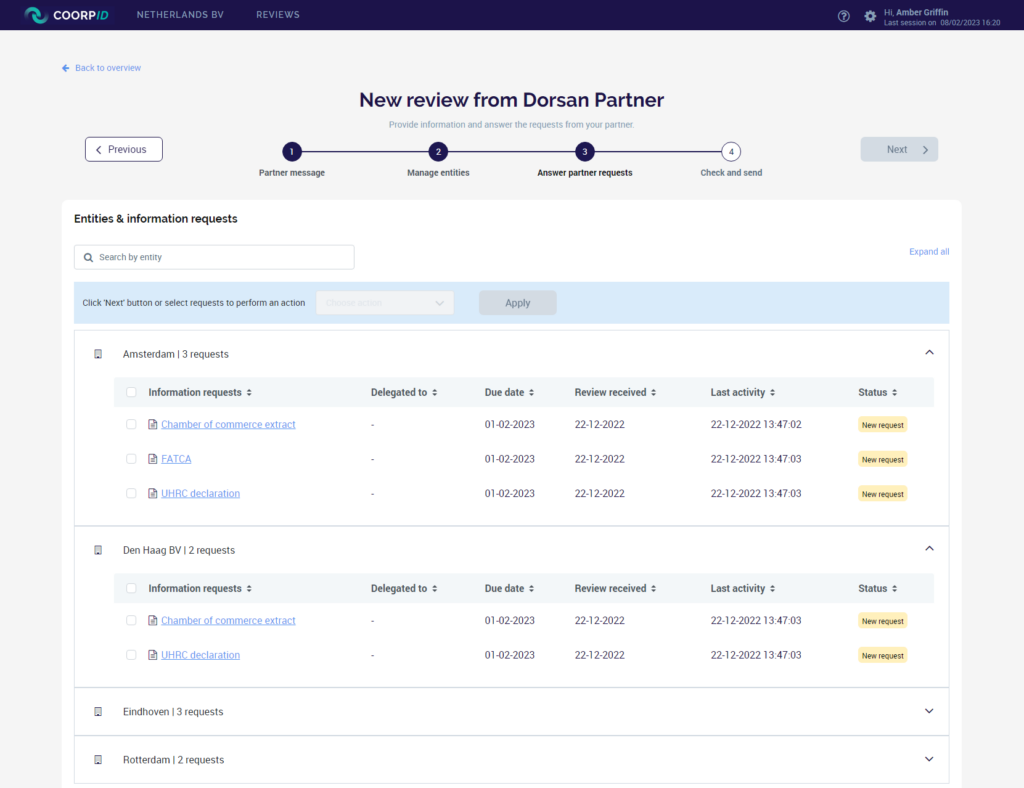The width and height of the screenshot is (1024, 788).
Task: Go to the Reviews menu item
Action: pos(278,15)
